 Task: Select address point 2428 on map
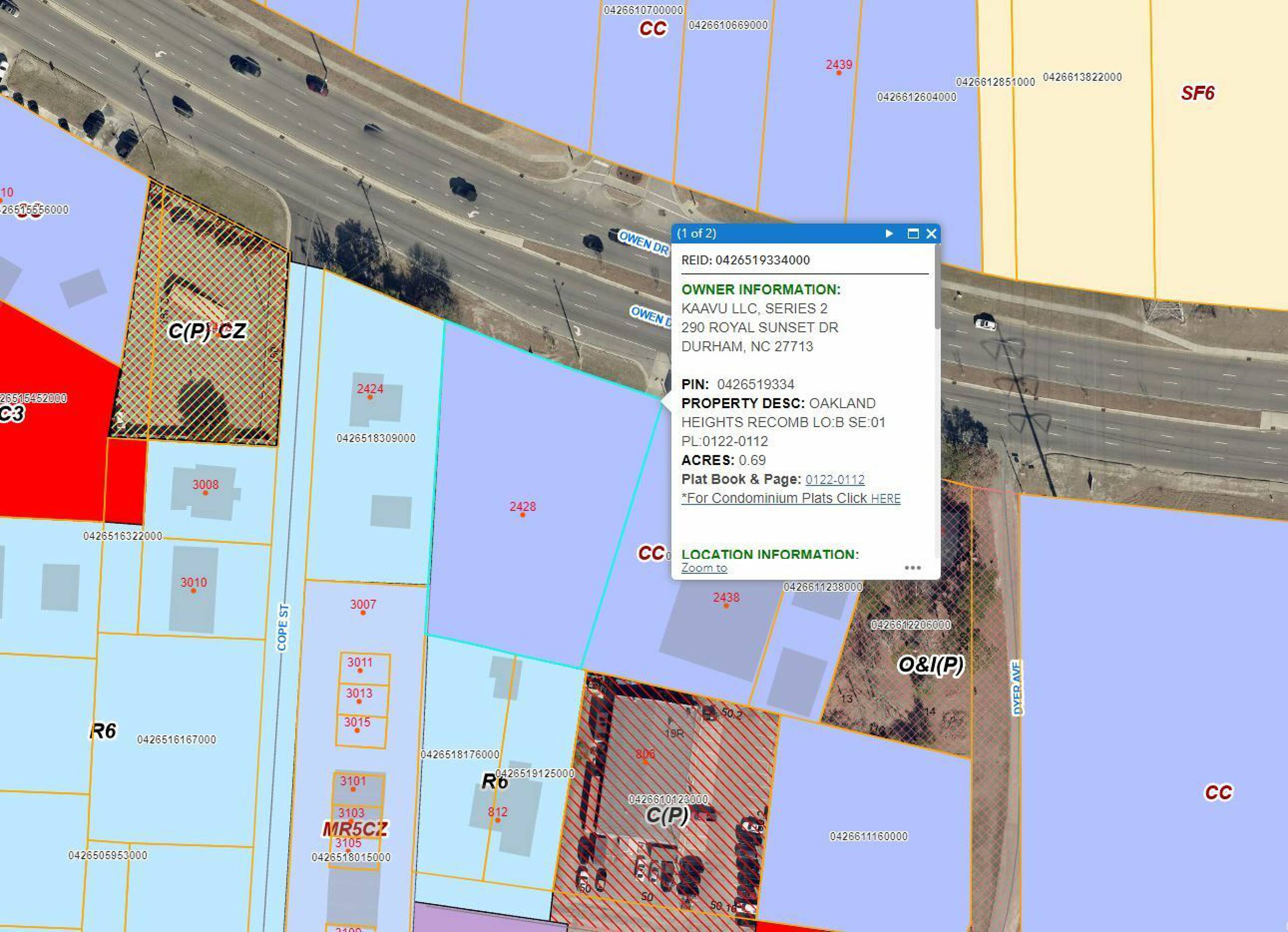pos(522,514)
